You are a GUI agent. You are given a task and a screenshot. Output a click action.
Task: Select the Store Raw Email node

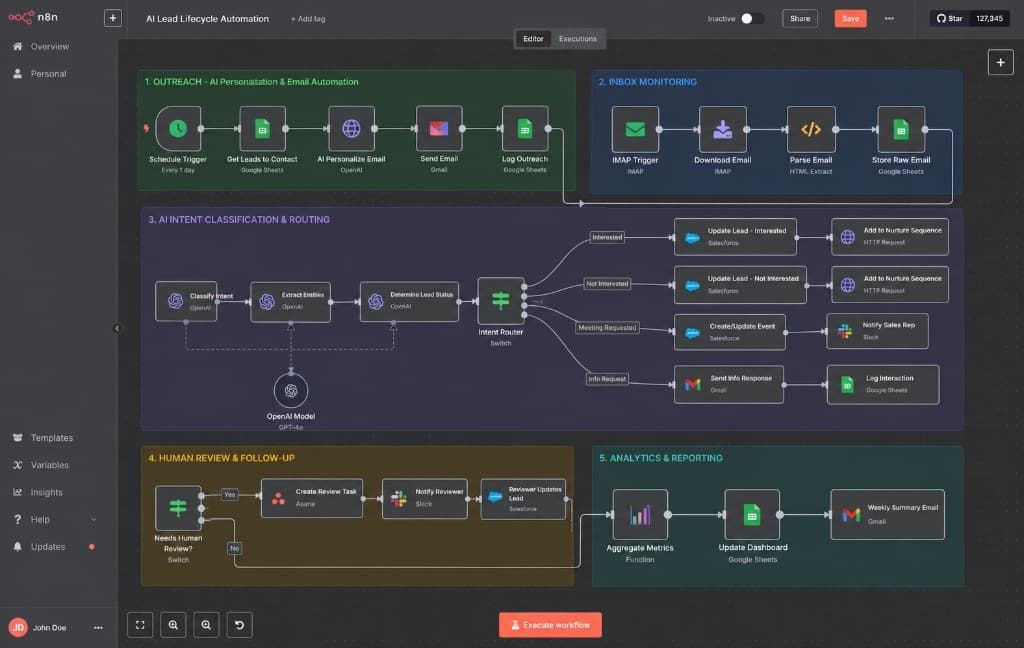901,129
